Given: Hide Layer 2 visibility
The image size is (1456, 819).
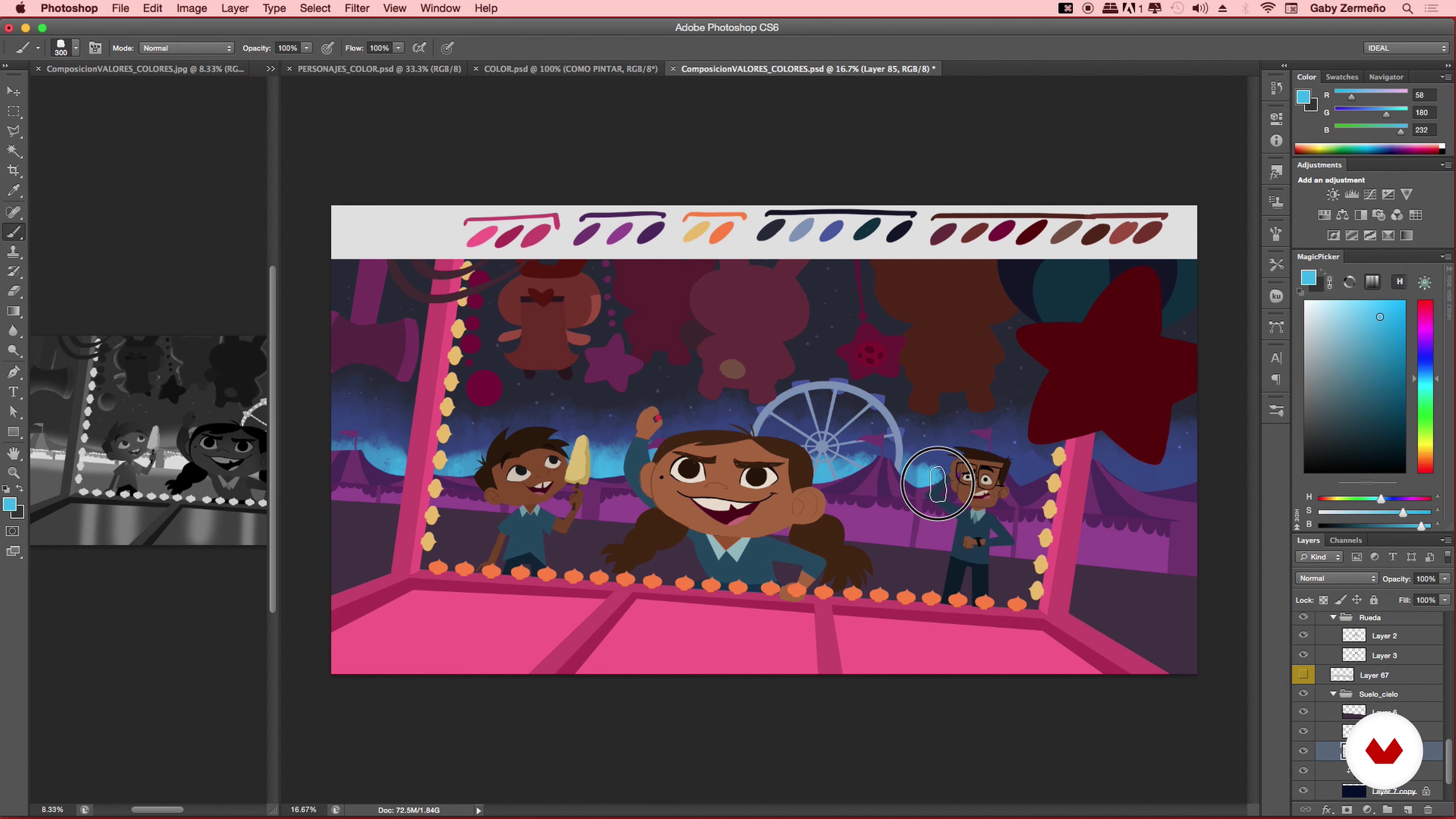Looking at the screenshot, I should coord(1304,635).
